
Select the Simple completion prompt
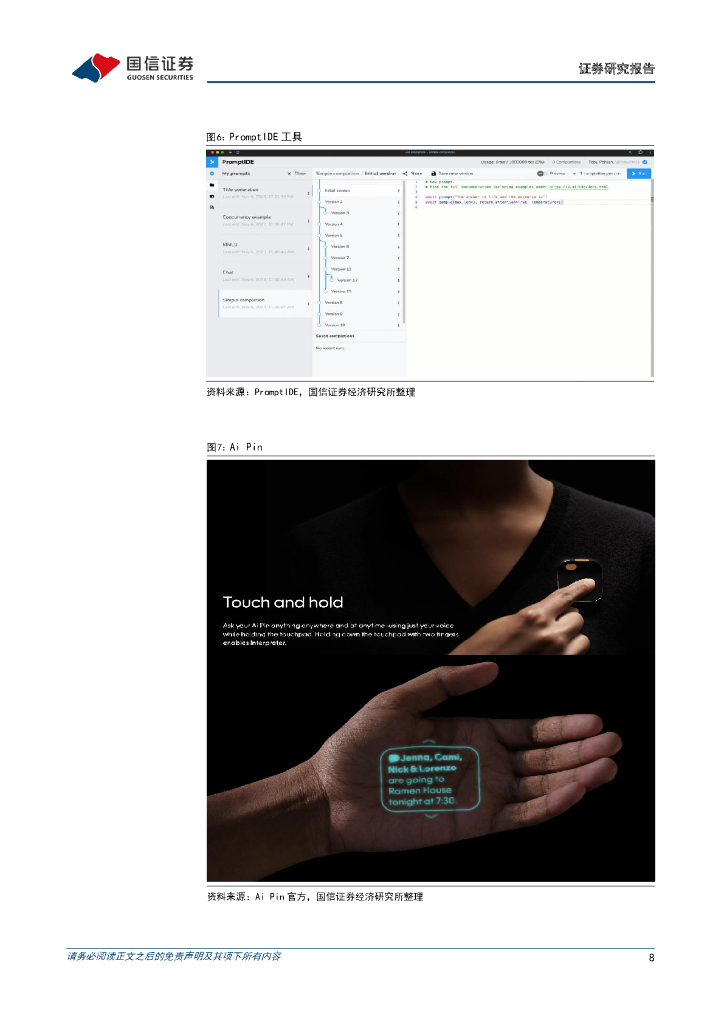point(264,303)
